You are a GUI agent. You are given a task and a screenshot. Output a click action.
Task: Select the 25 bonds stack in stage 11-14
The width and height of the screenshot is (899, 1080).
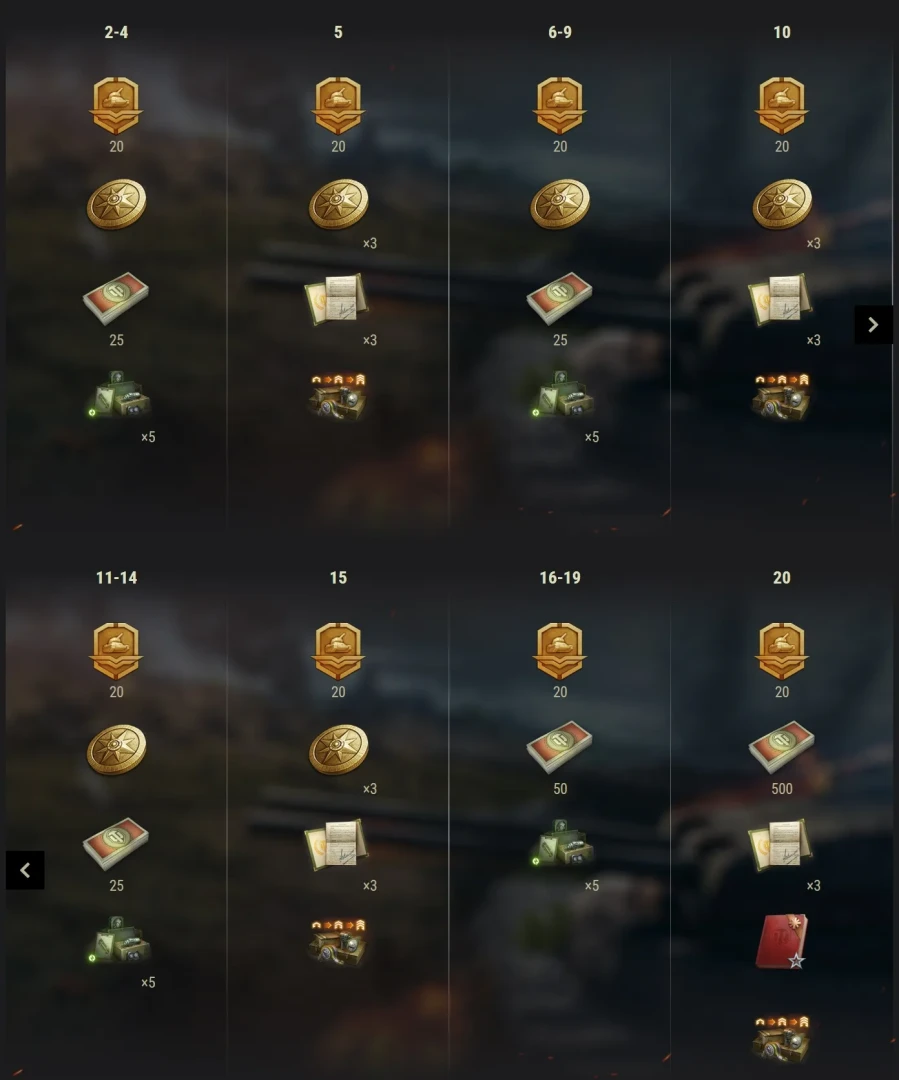point(116,844)
